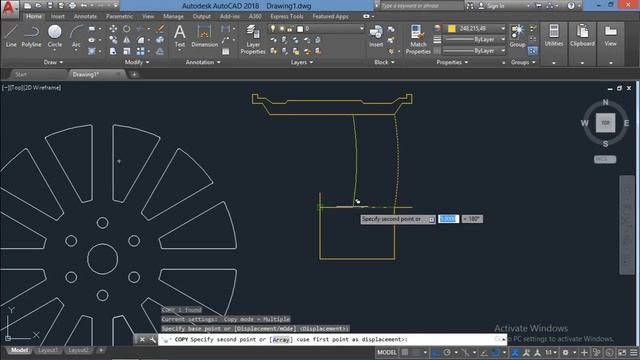This screenshot has height=360, width=640.
Task: Expand the Draw panel
Action: tap(53, 62)
